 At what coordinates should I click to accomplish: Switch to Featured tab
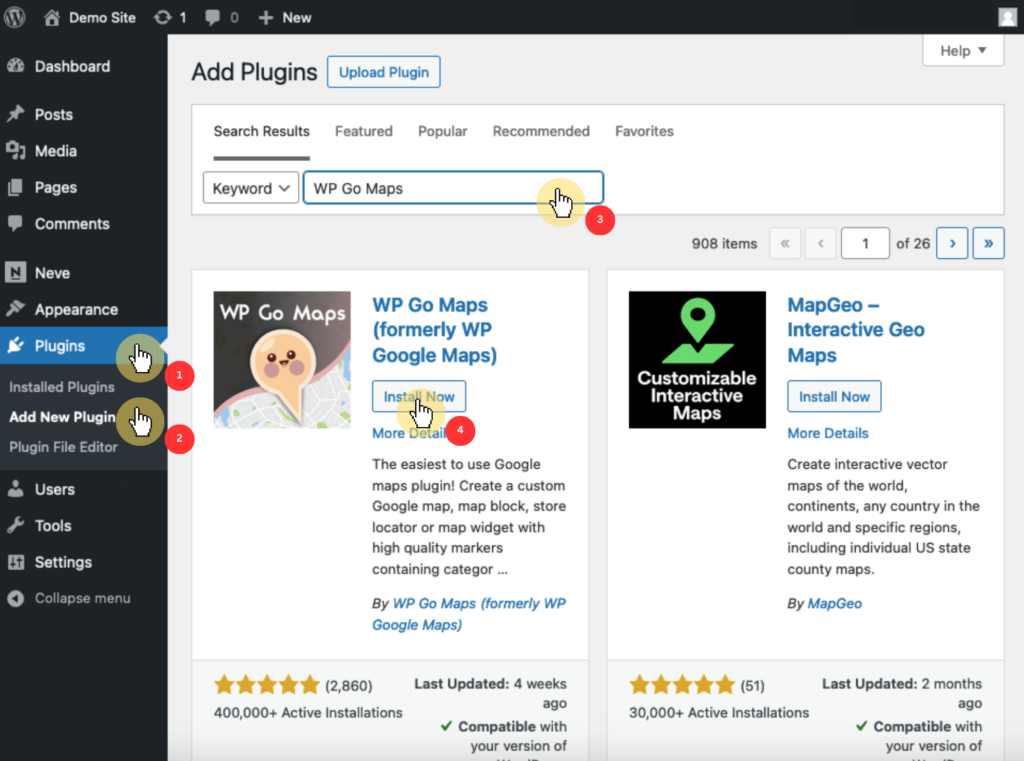pos(364,131)
